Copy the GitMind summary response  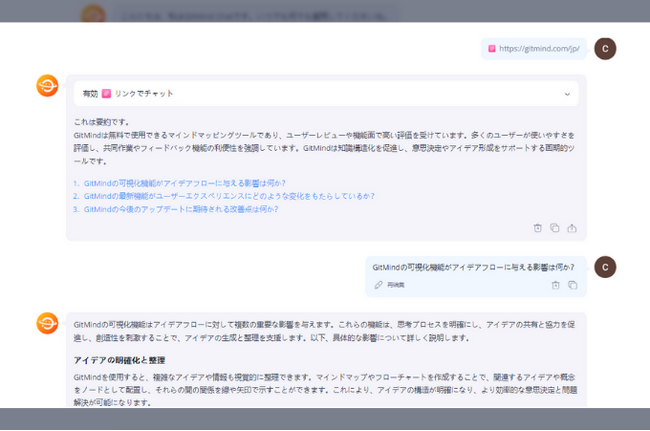(555, 228)
